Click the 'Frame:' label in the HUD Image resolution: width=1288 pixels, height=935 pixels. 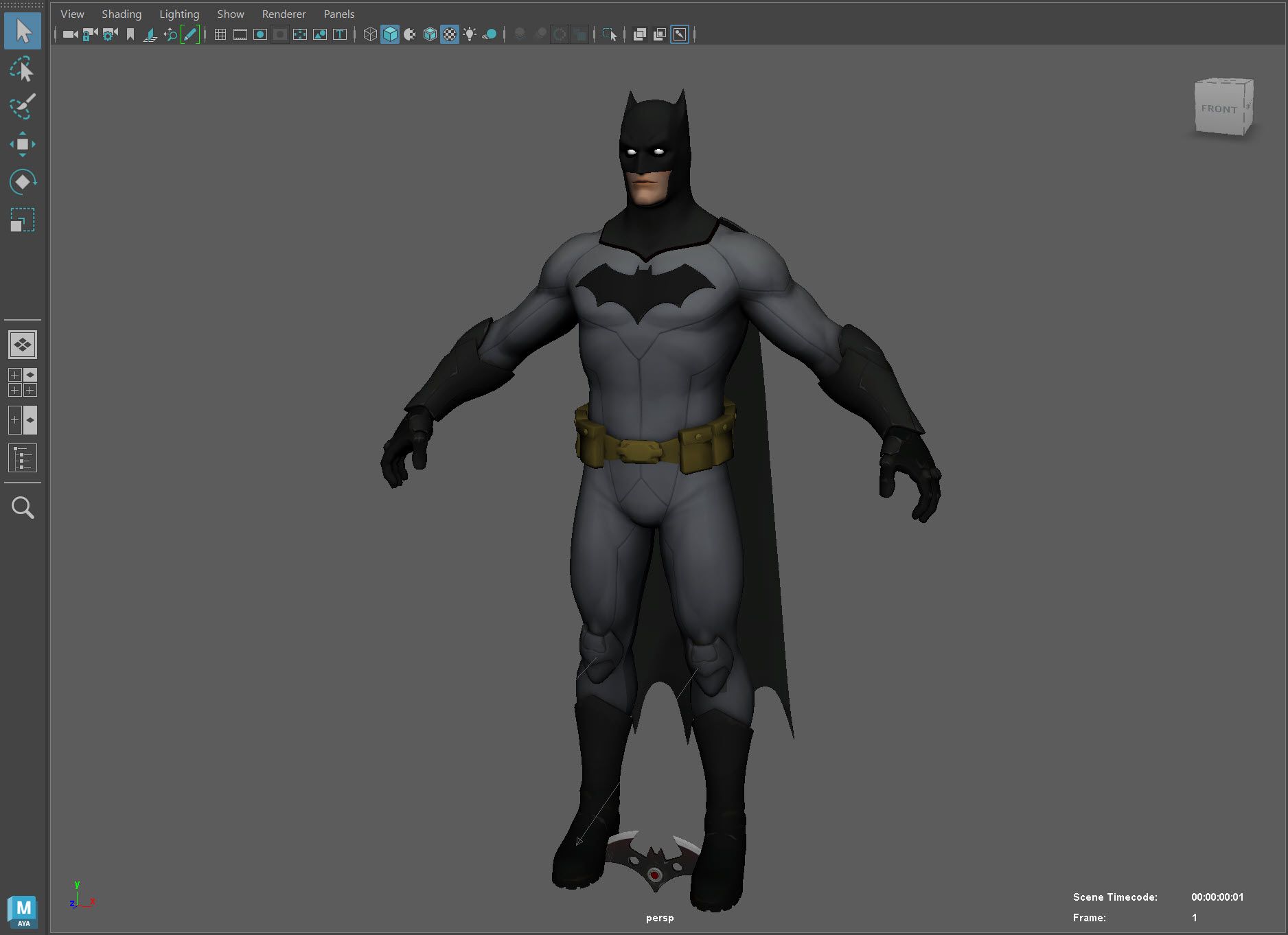click(1090, 918)
